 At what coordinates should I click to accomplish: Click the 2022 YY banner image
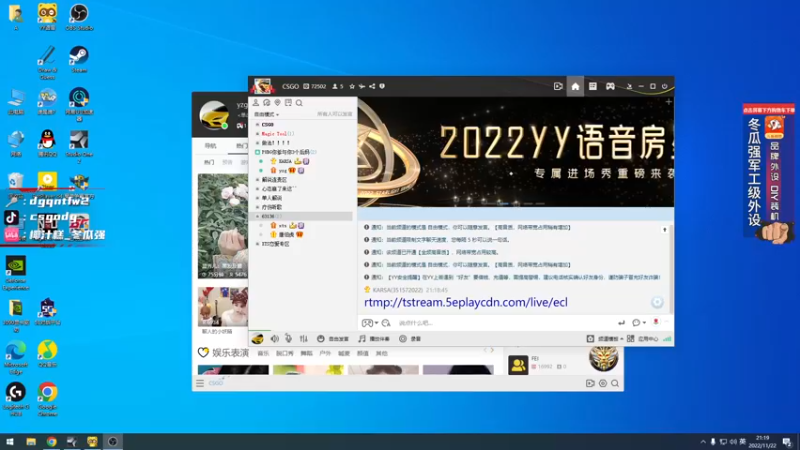(515, 152)
